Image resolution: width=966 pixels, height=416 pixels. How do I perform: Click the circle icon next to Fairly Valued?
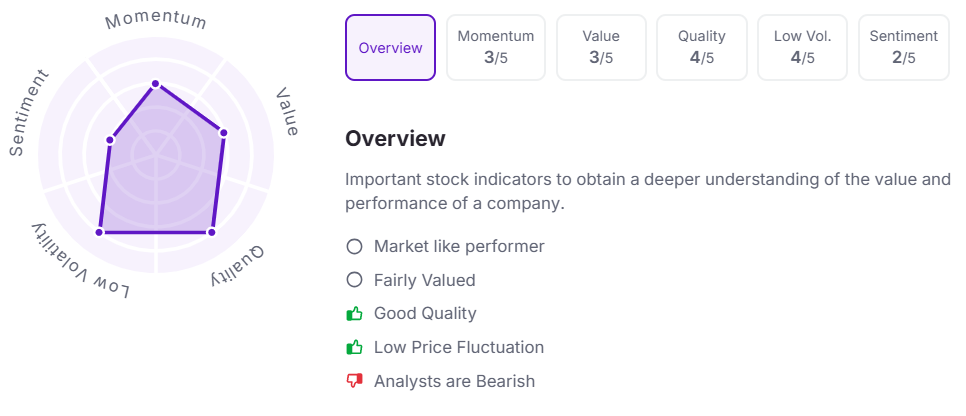[354, 280]
